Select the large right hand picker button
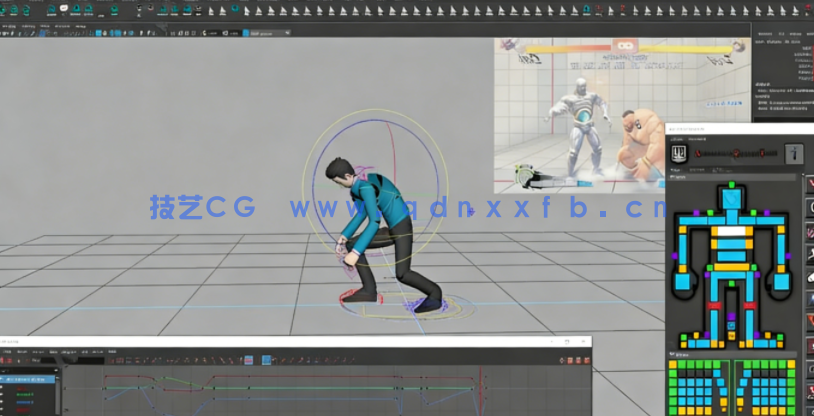This screenshot has height=416, width=814. [x=780, y=280]
